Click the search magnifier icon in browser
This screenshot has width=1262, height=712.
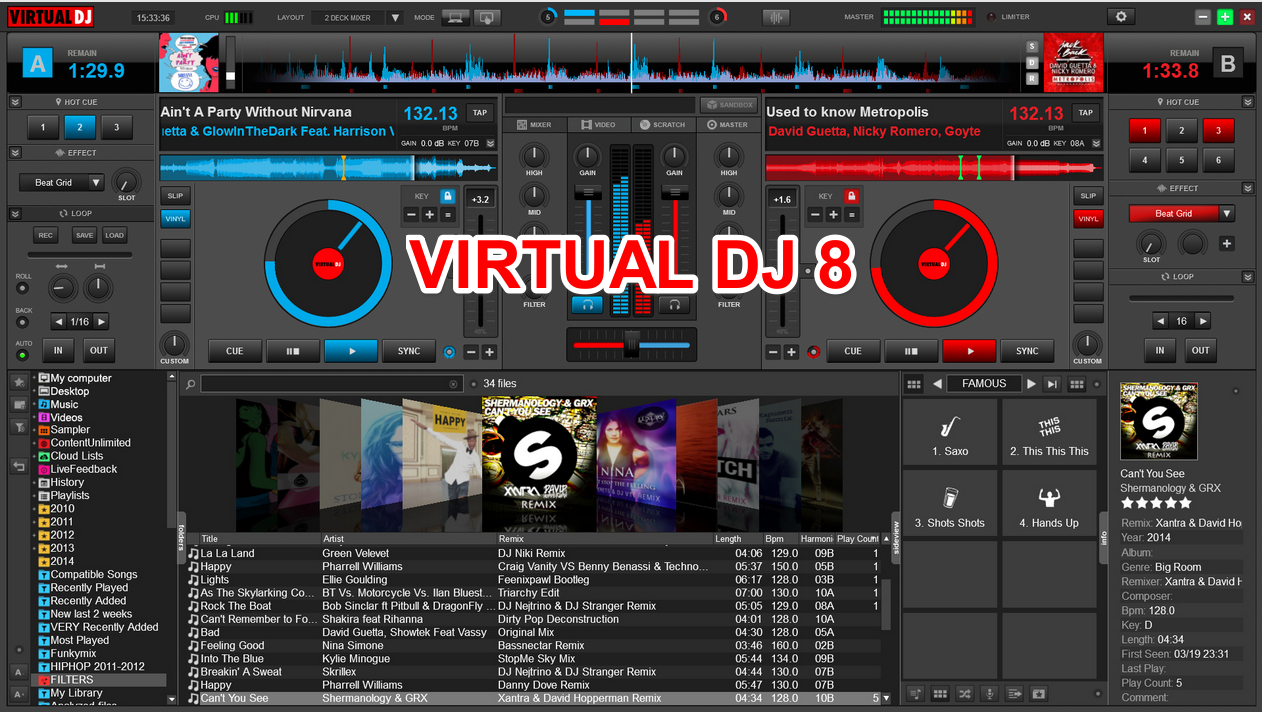tap(191, 384)
